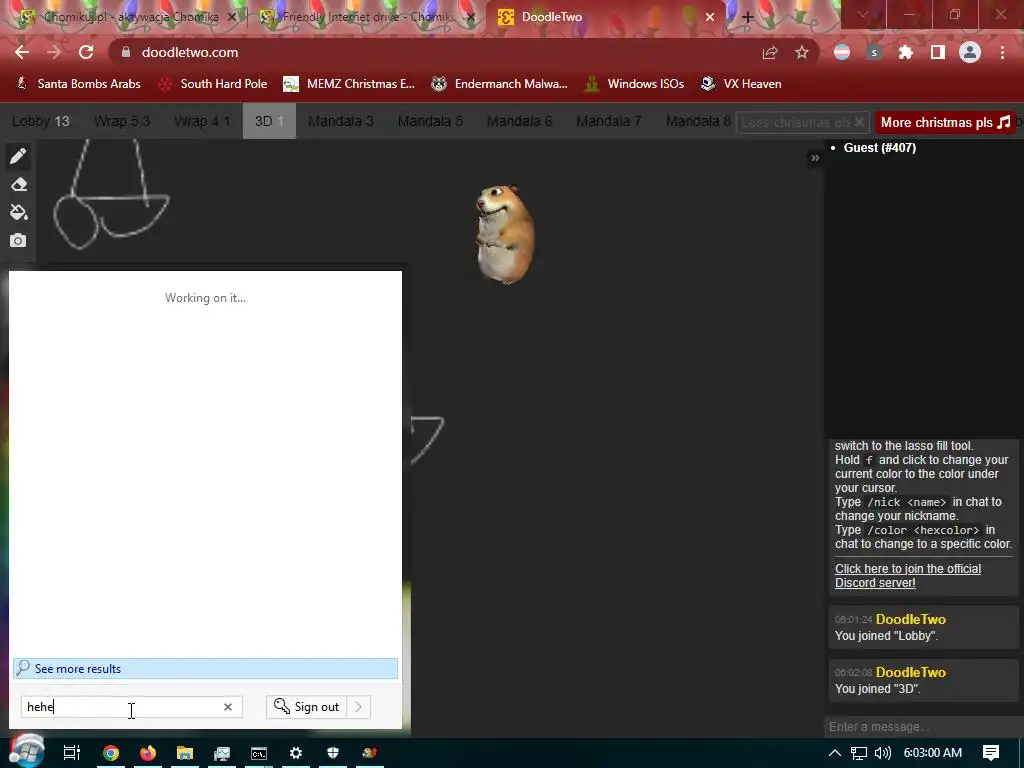Select the 3D room tab

[269, 121]
